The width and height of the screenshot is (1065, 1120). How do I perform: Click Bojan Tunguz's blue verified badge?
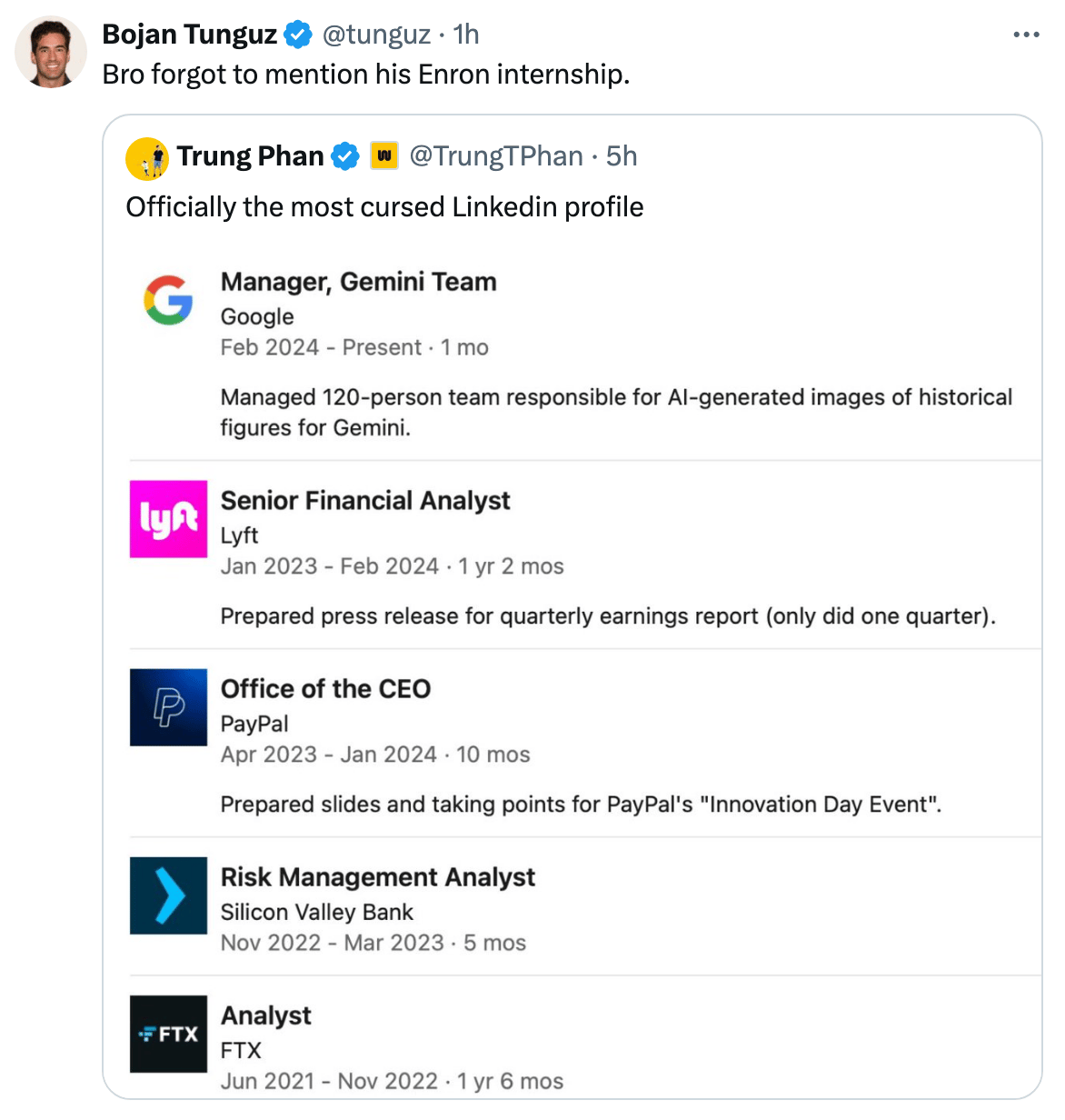298,35
